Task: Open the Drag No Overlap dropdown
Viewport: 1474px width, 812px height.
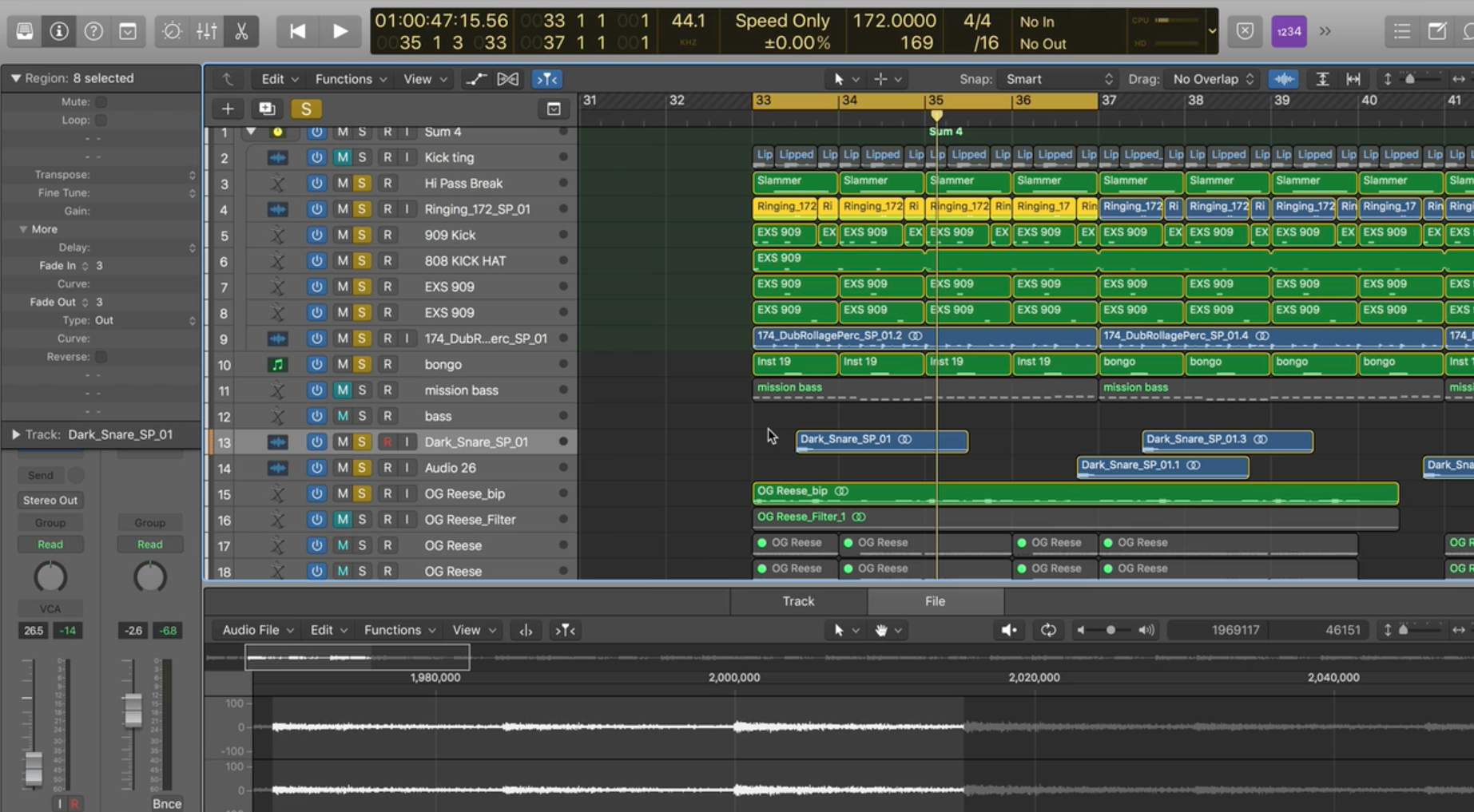Action: coord(1214,79)
